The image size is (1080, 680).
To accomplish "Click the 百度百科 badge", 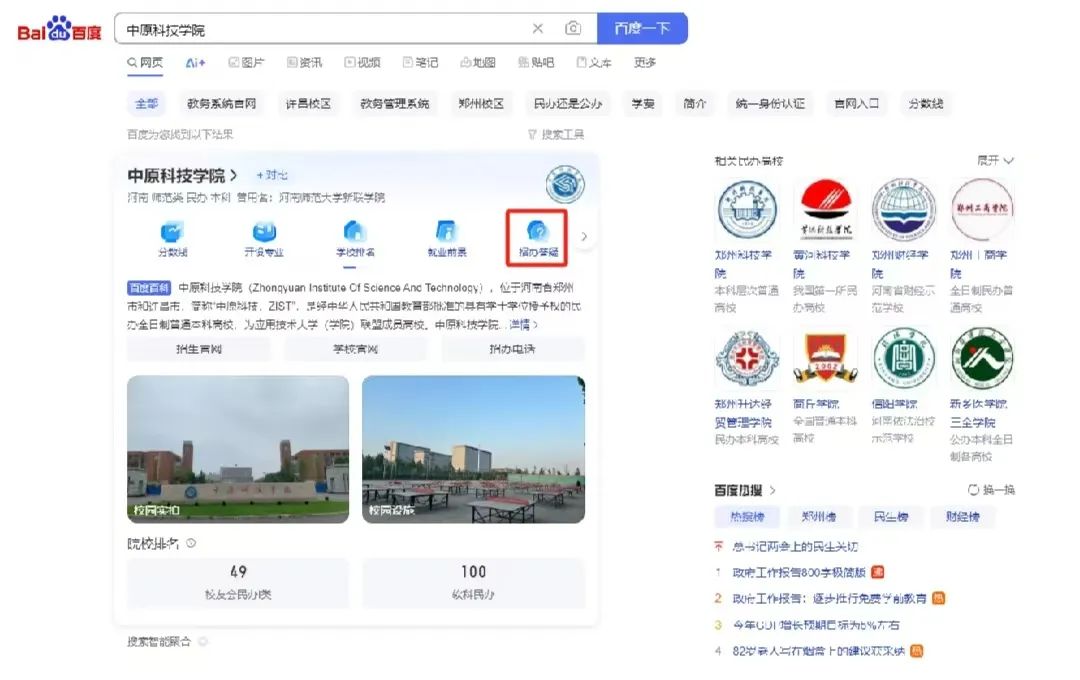I will (x=149, y=287).
